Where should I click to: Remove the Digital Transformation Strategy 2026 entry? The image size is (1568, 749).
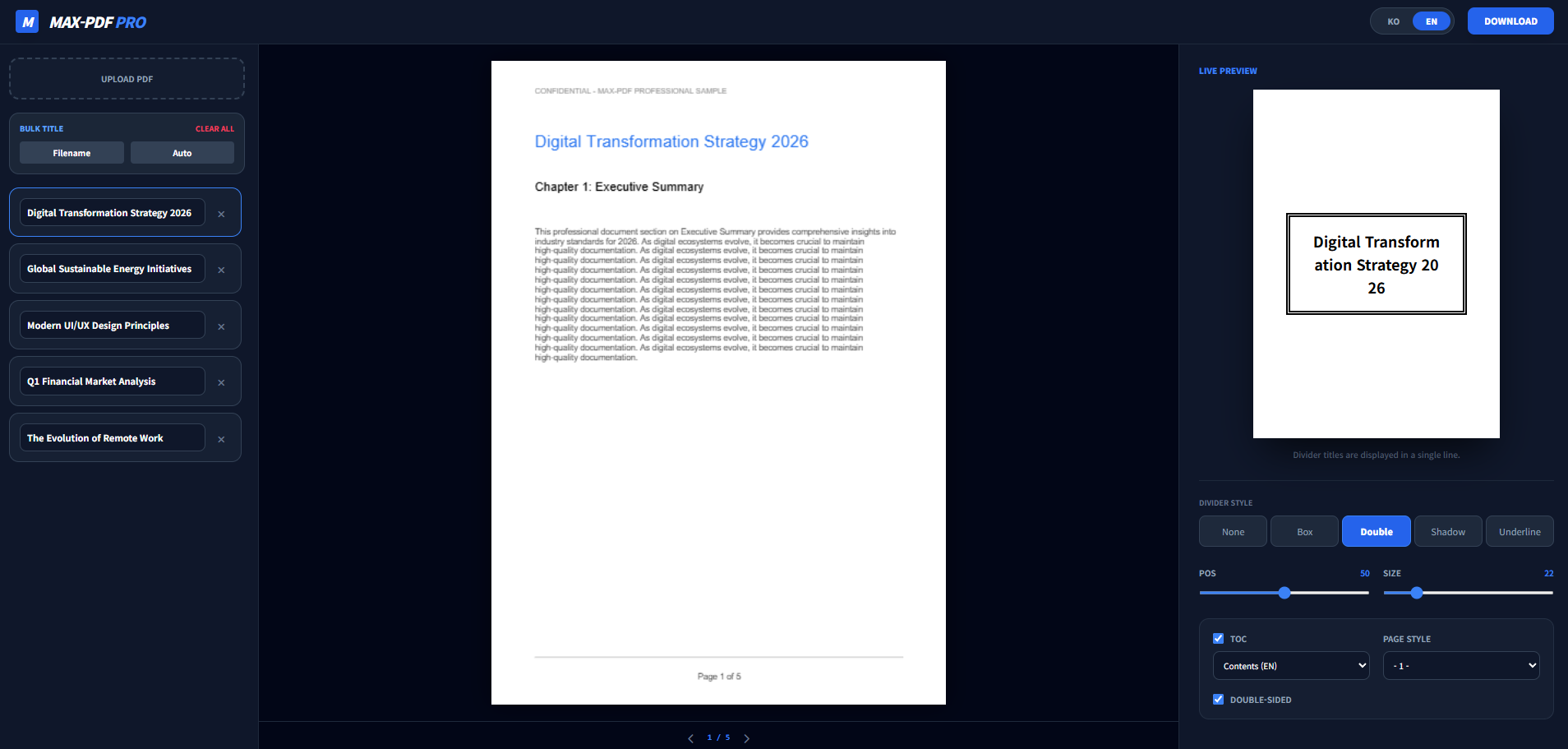coord(221,213)
